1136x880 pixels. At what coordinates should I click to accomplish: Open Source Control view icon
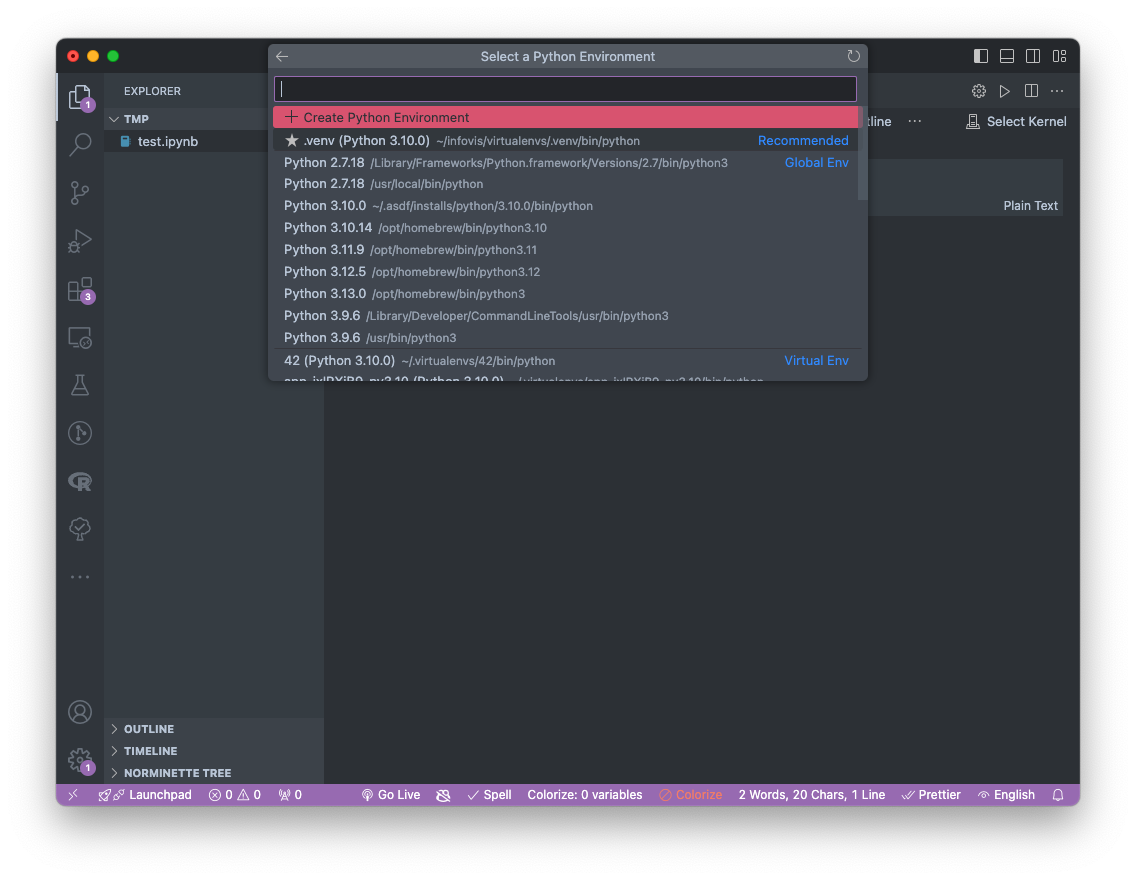80,193
